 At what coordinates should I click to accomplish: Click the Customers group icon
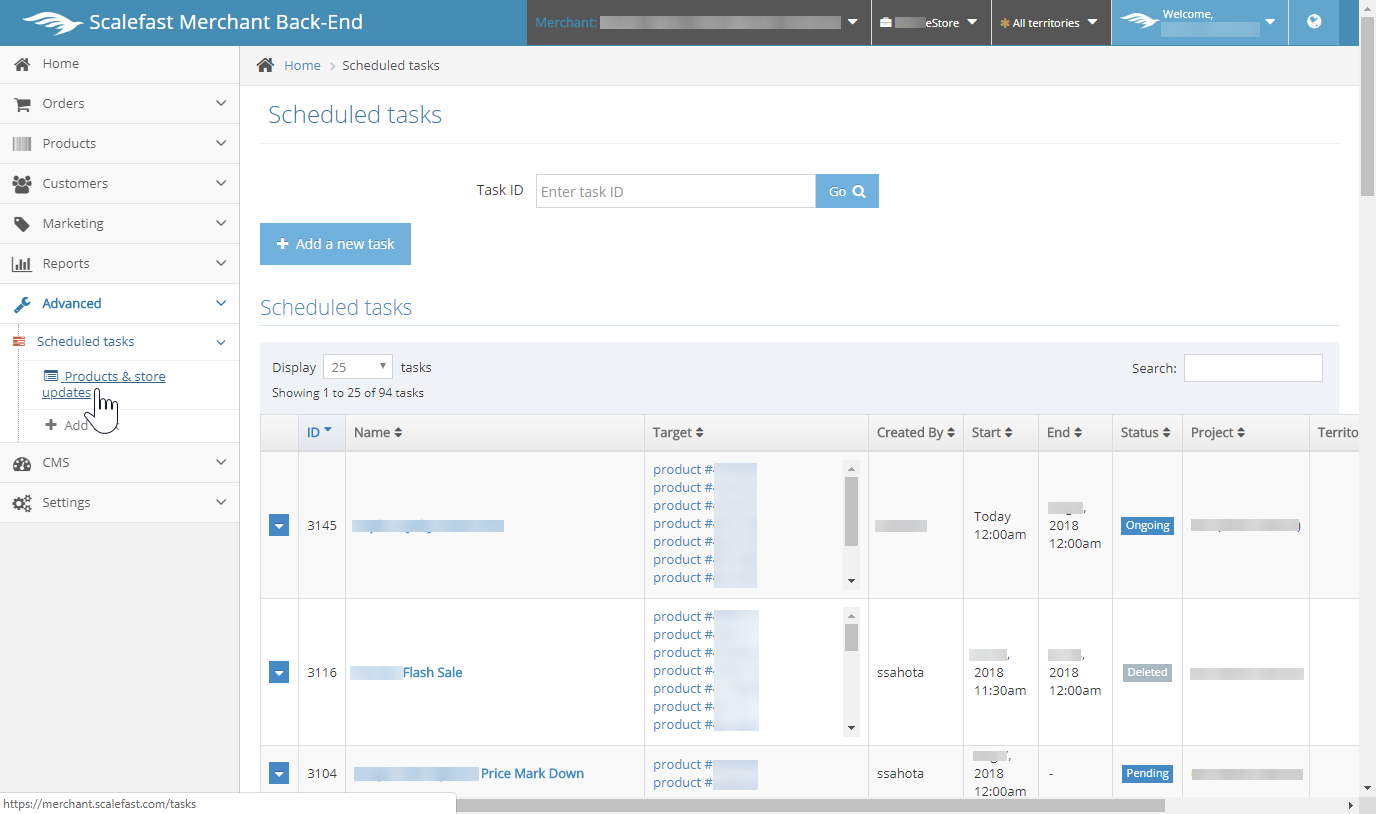pos(21,184)
